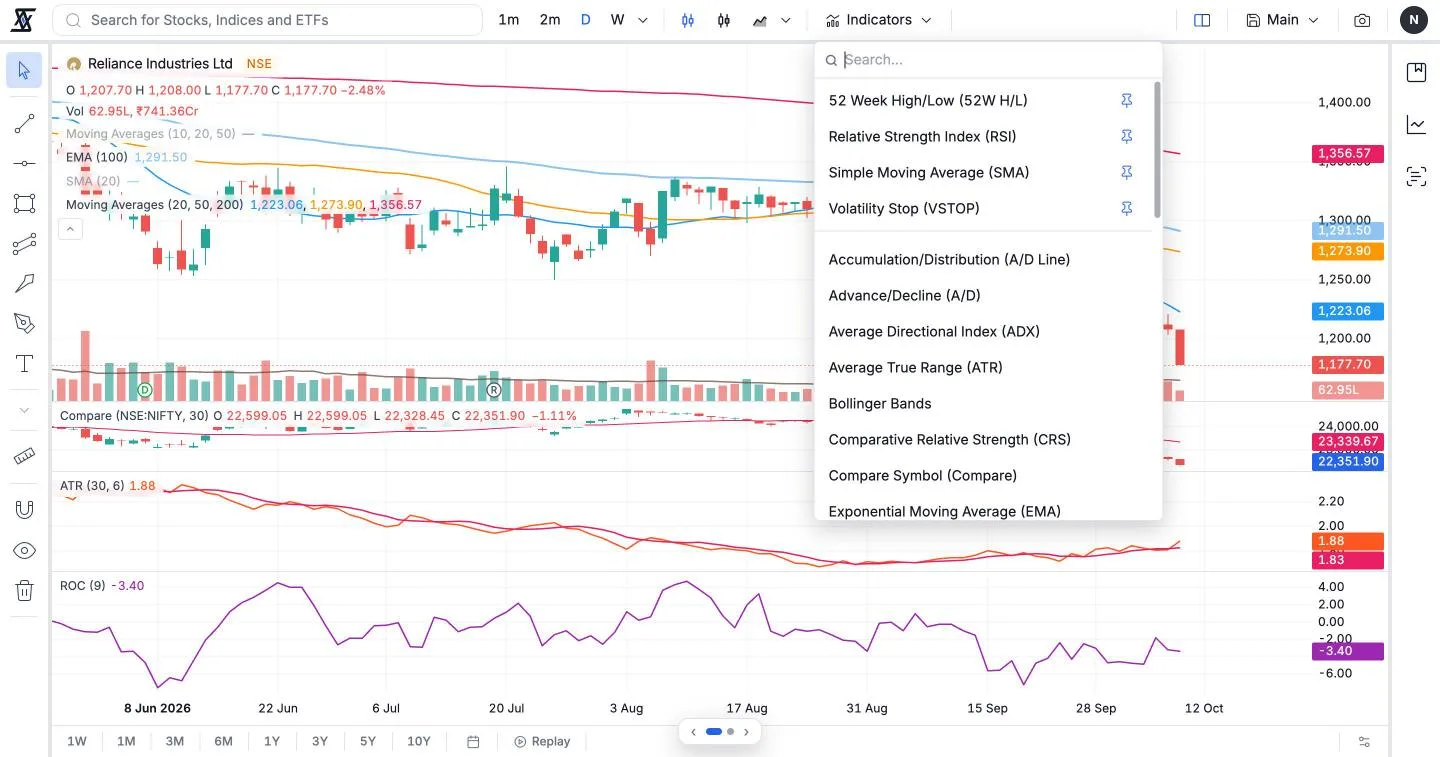
Task: Set chart range to 10Y
Action: 419,741
